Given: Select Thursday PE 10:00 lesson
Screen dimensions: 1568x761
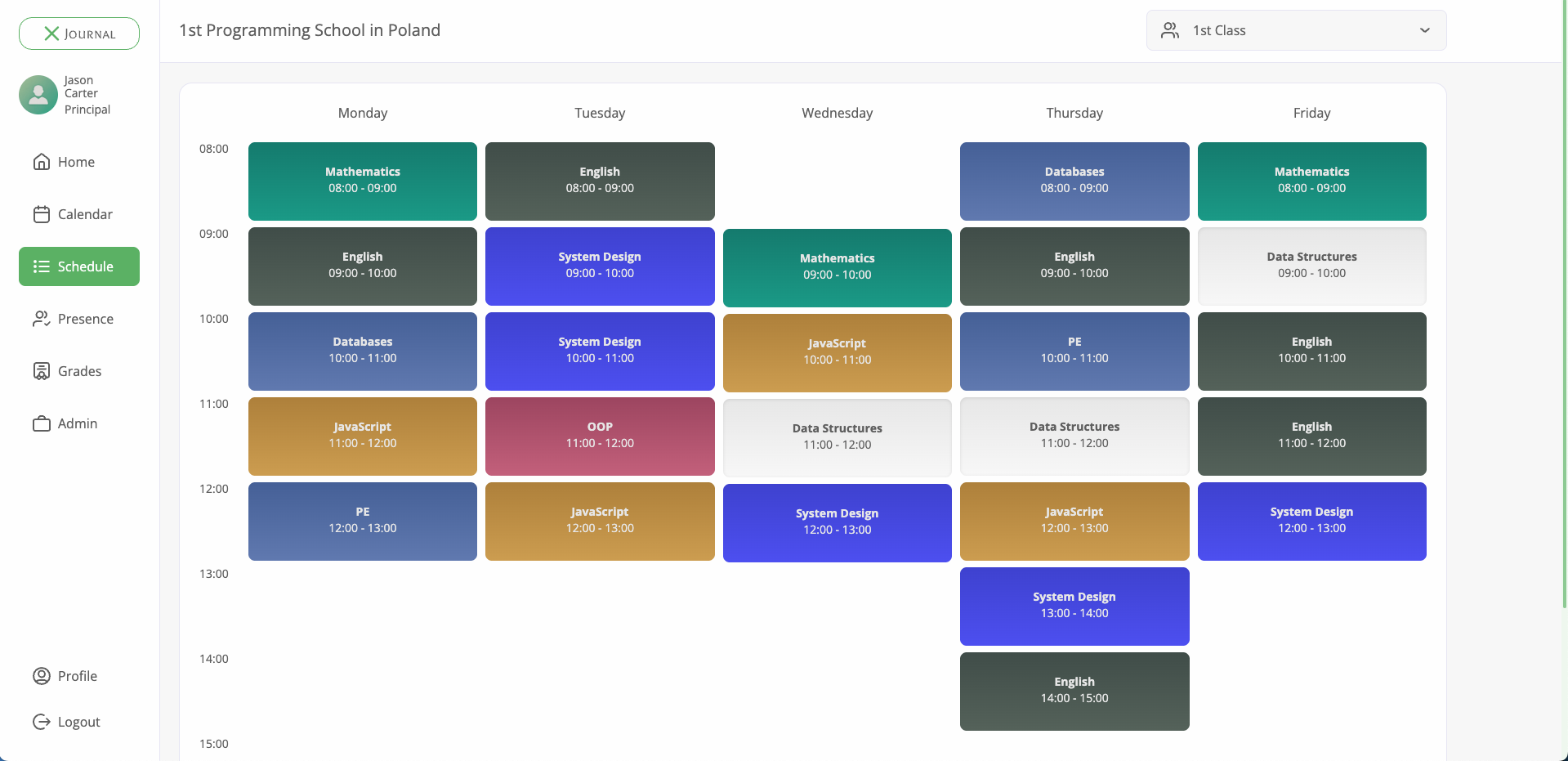Looking at the screenshot, I should click(1074, 351).
